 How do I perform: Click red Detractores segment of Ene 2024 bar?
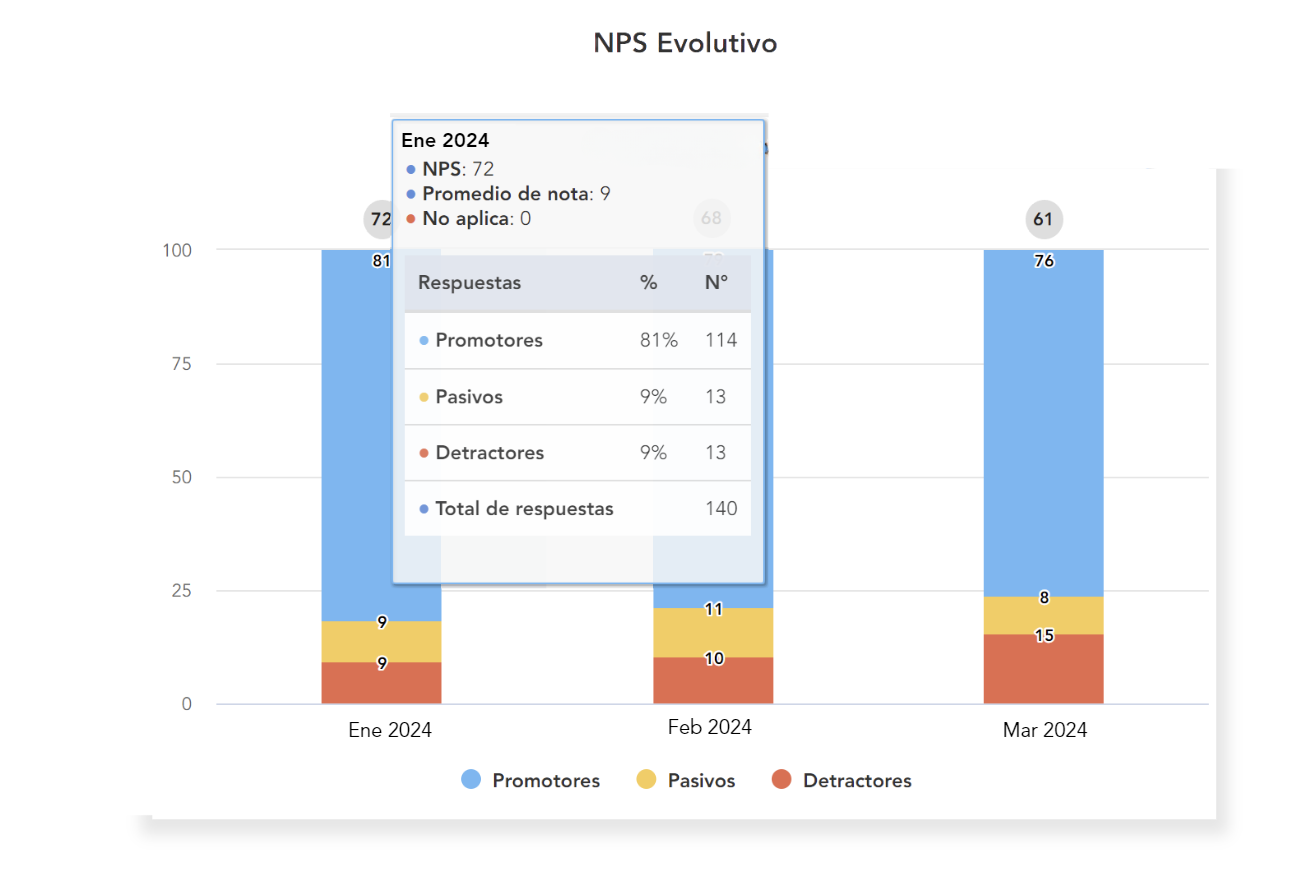[x=381, y=684]
